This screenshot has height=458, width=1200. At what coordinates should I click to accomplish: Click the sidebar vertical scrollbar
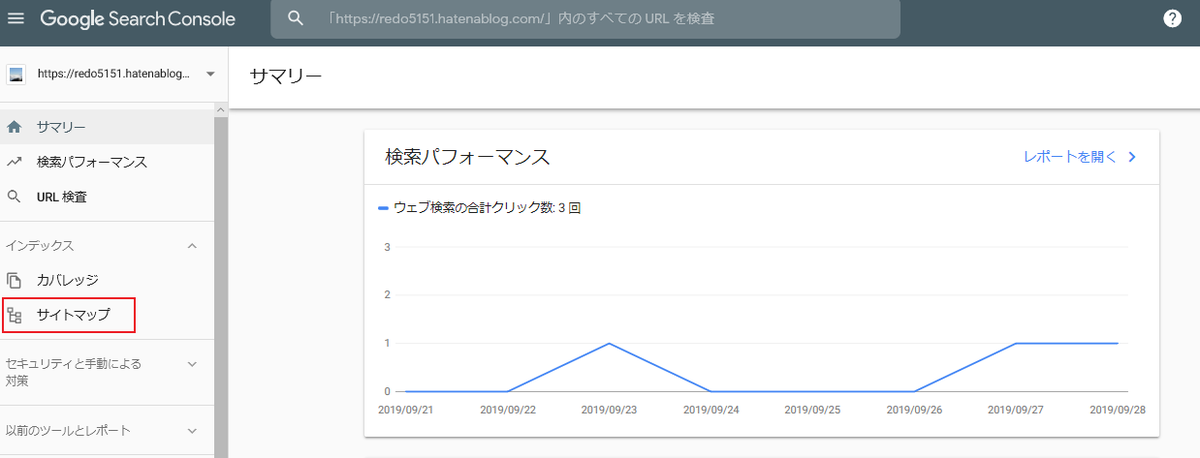click(x=221, y=285)
